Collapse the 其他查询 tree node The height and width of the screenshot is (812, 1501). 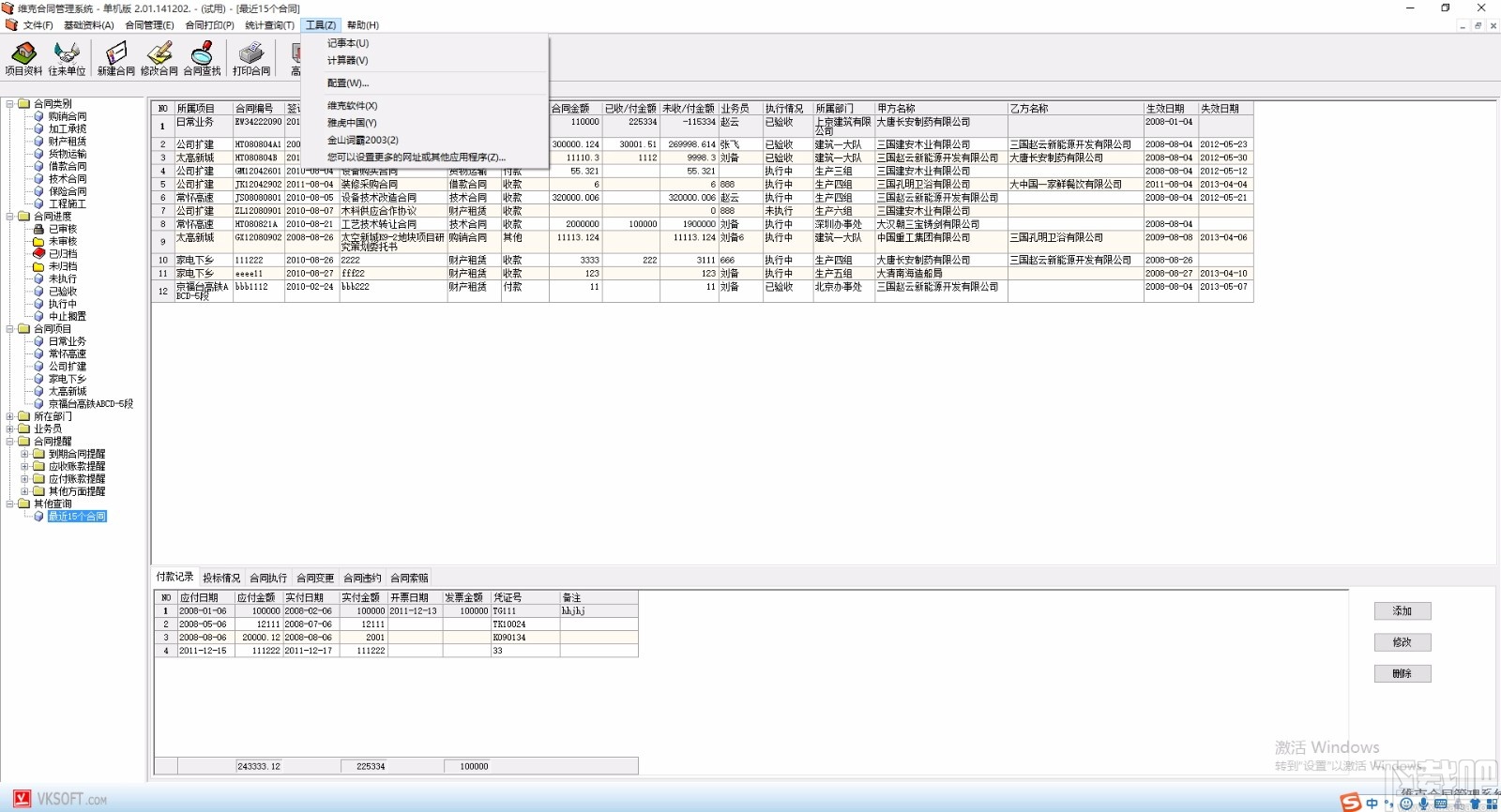[10, 504]
